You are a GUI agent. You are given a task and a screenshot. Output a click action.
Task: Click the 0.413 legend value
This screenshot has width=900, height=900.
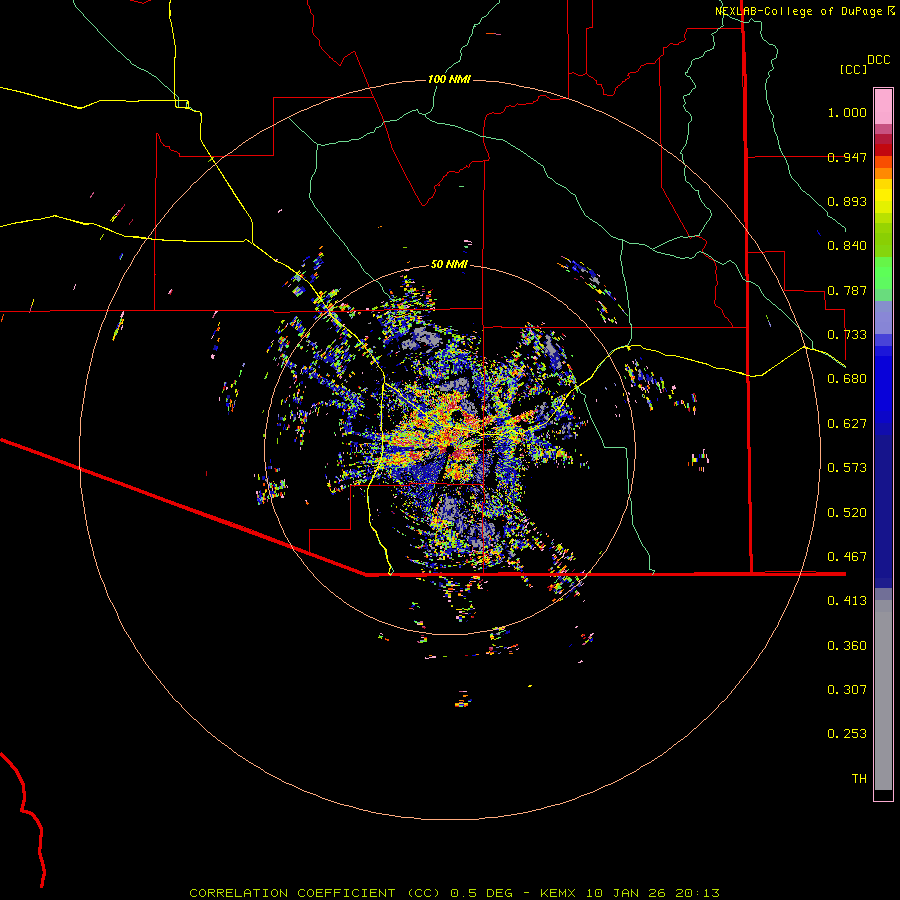847,601
